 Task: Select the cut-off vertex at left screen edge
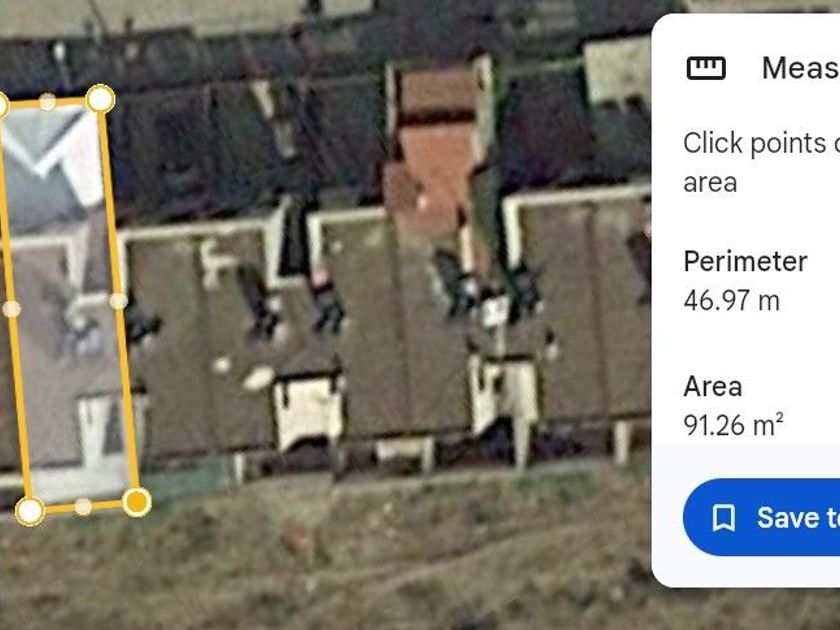[2, 106]
